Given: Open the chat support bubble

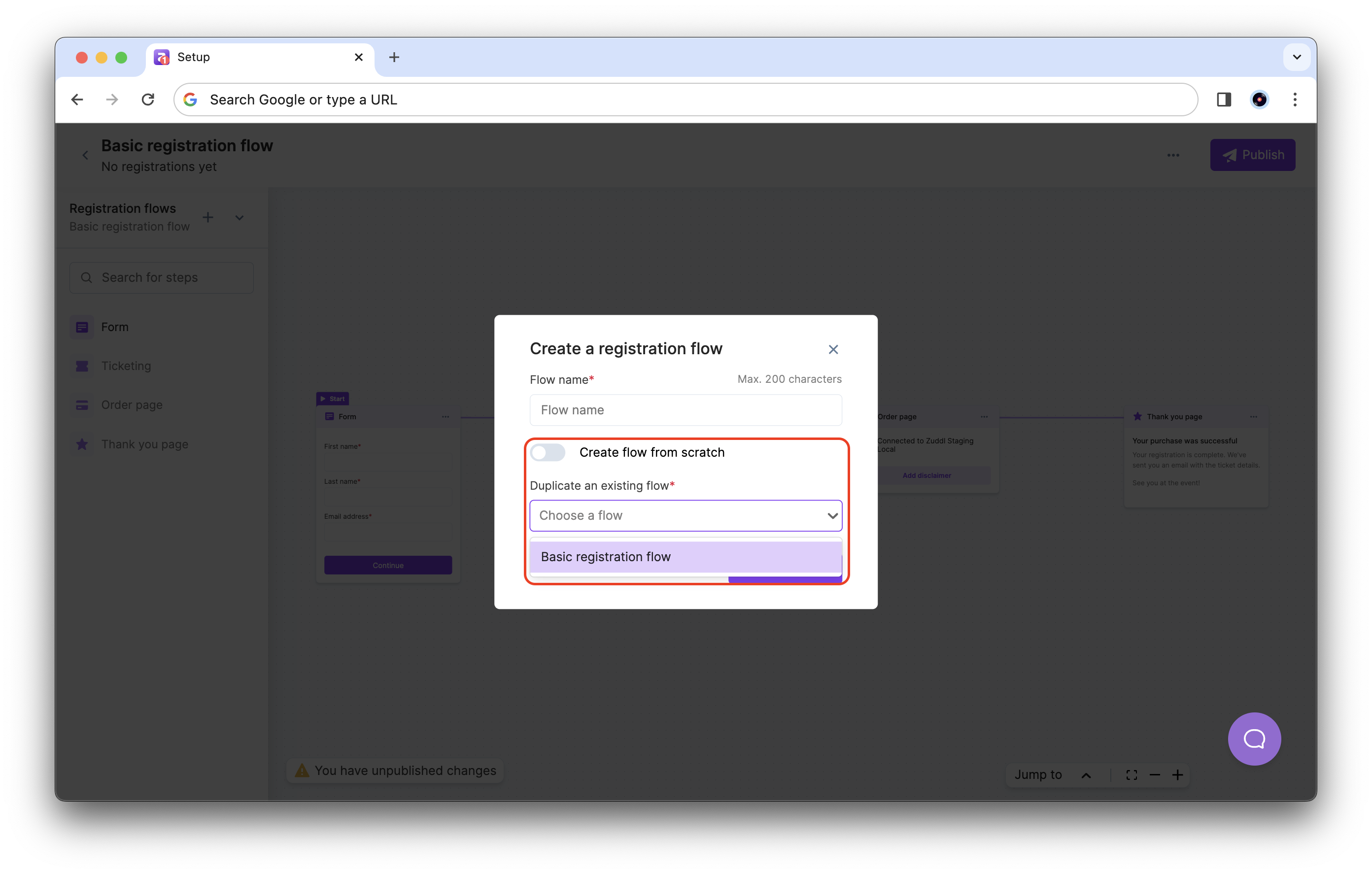Looking at the screenshot, I should tap(1254, 739).
